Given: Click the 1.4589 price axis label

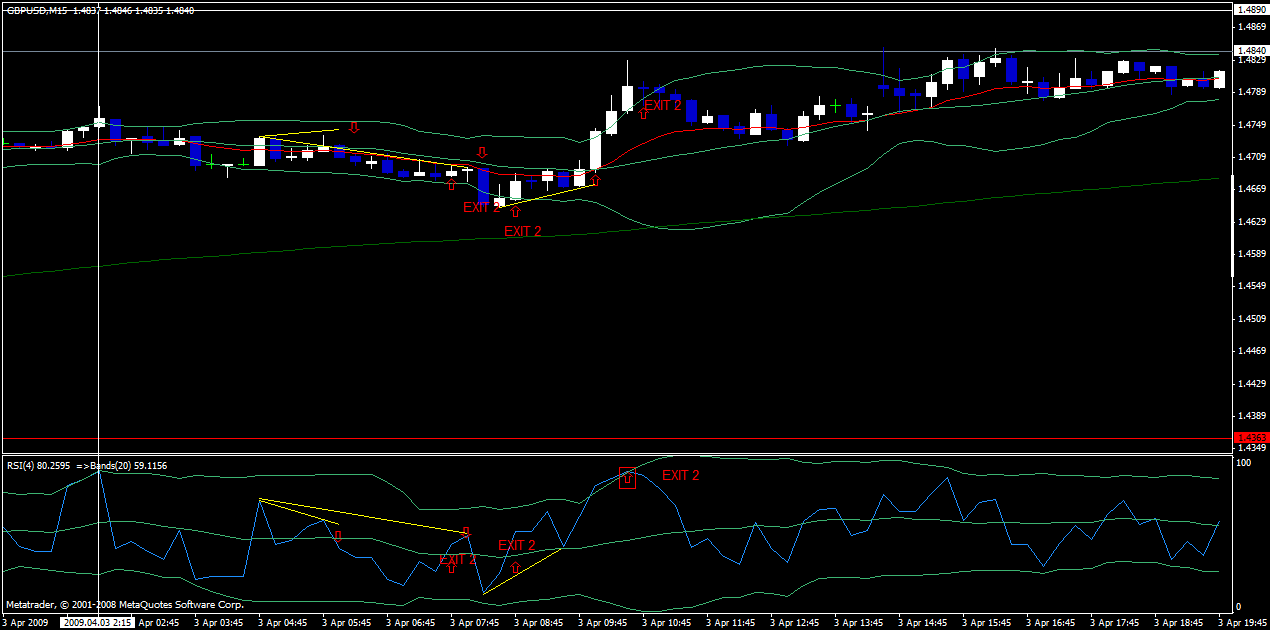Looking at the screenshot, I should (1250, 254).
